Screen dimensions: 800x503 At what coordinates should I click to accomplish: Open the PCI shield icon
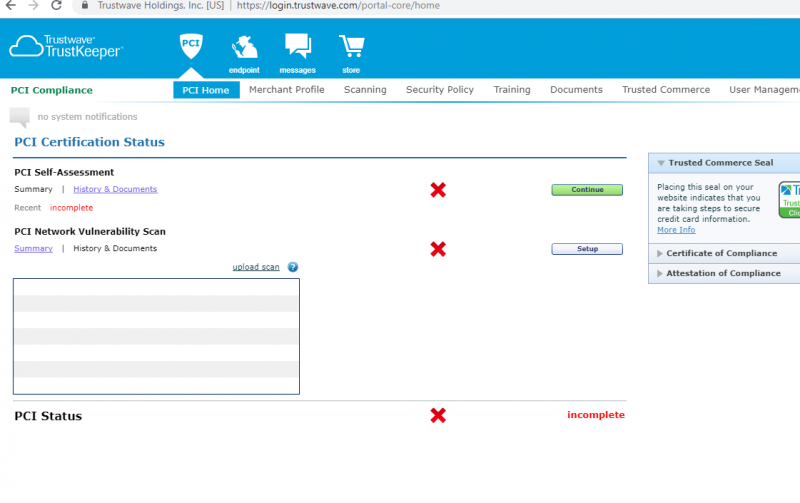click(191, 46)
